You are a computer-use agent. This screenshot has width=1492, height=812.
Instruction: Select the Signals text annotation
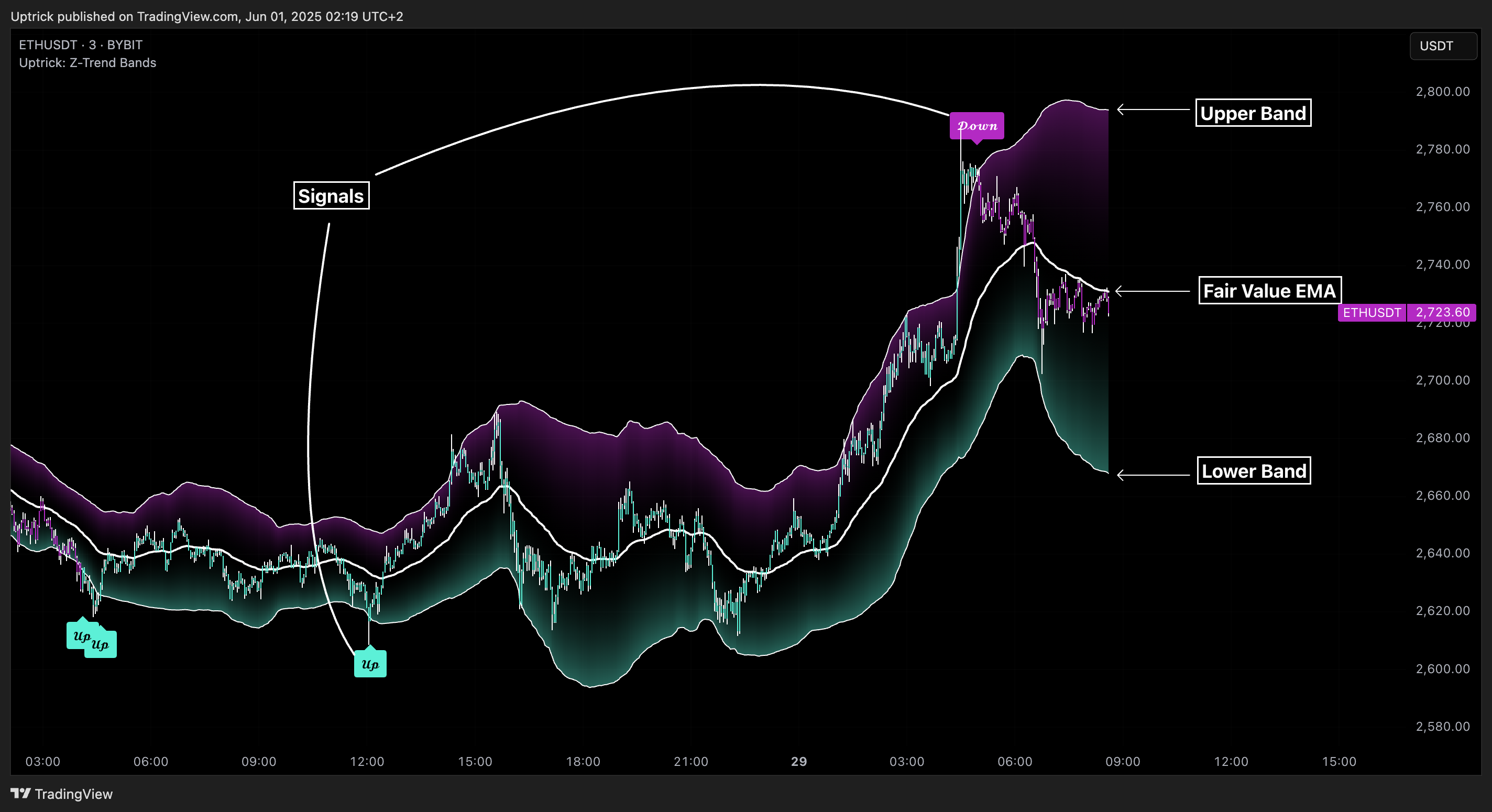point(331,196)
